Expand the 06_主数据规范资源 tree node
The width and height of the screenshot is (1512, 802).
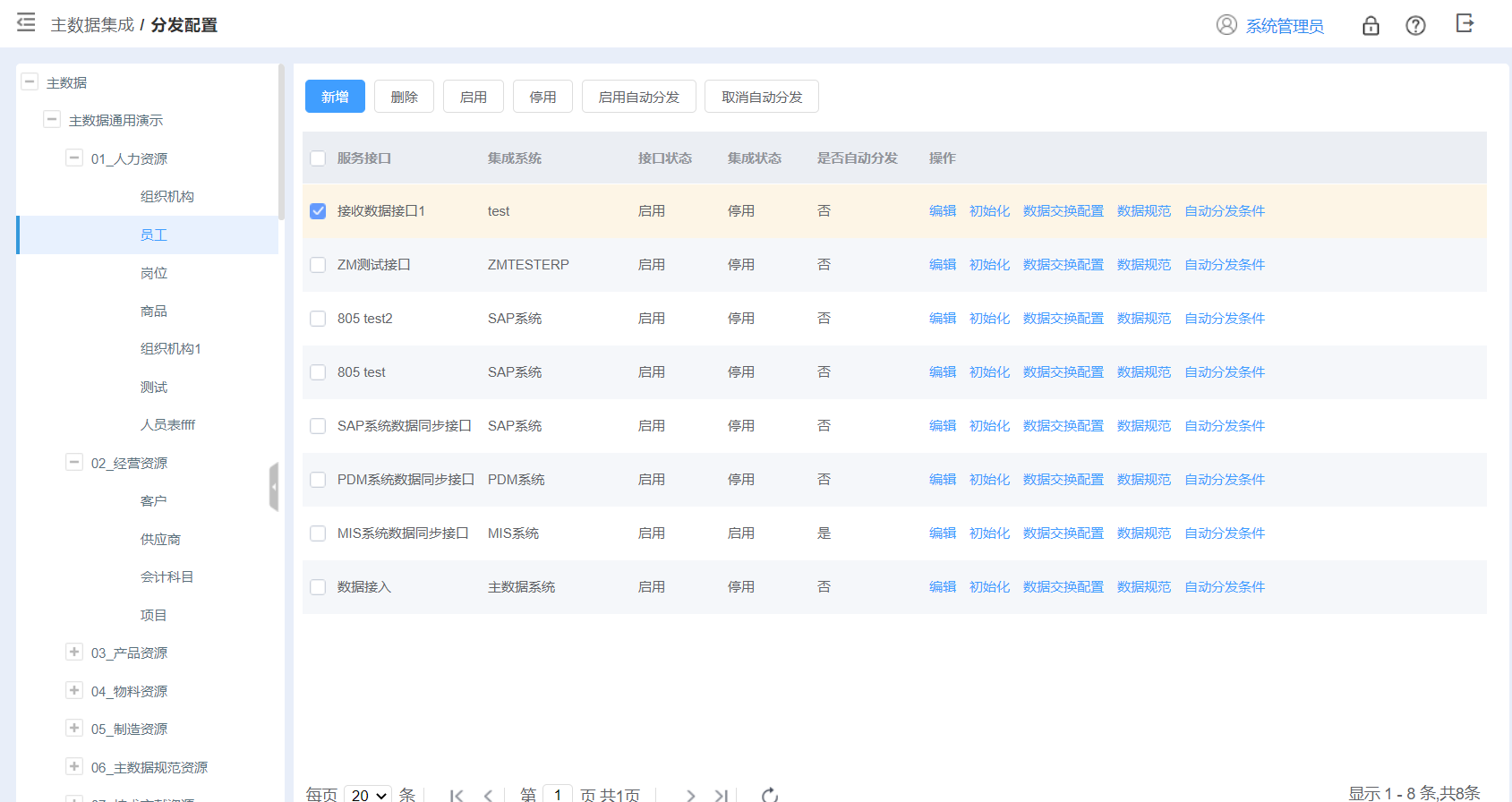pos(74,766)
